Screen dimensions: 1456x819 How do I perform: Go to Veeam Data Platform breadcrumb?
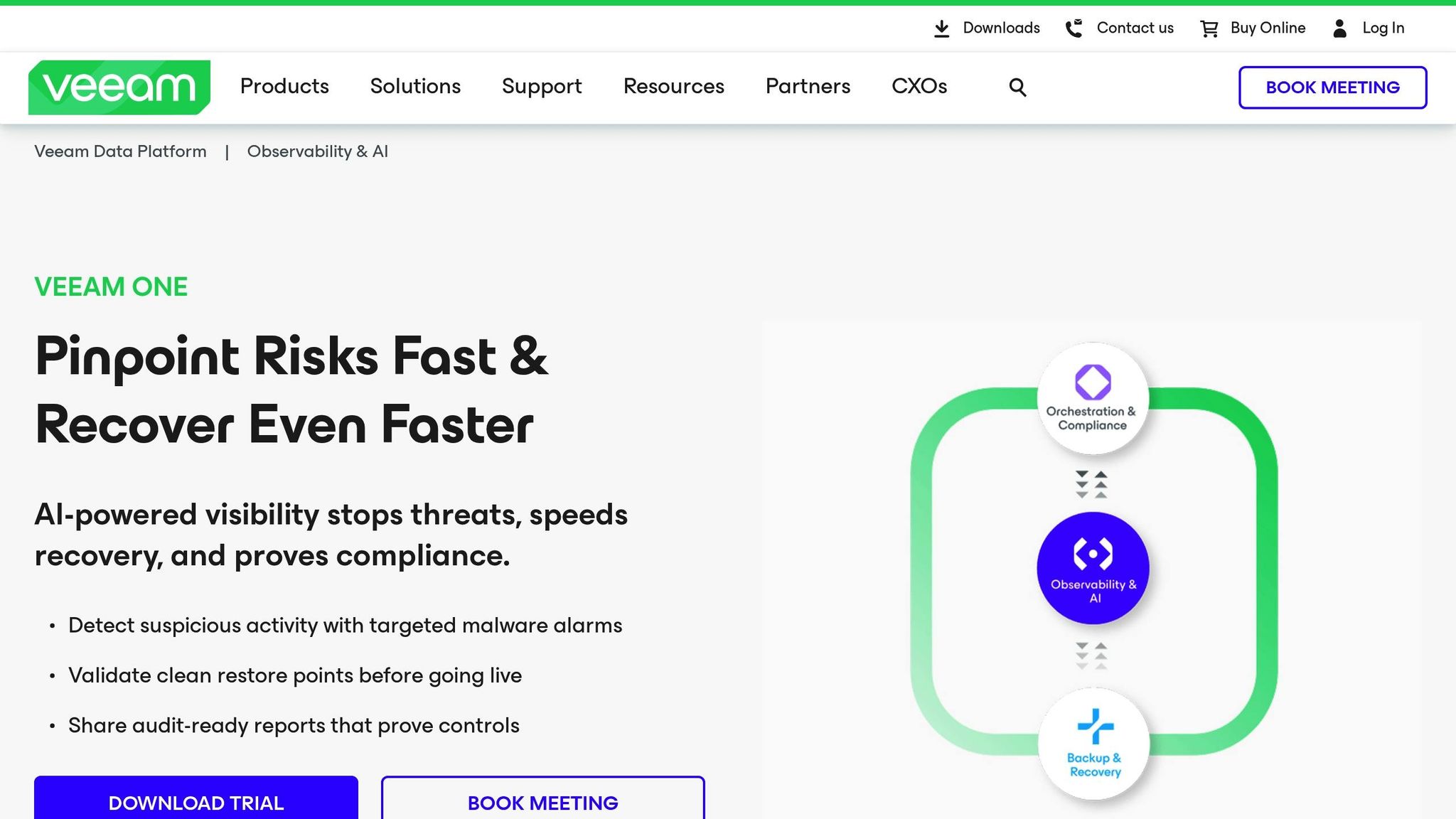(x=120, y=151)
